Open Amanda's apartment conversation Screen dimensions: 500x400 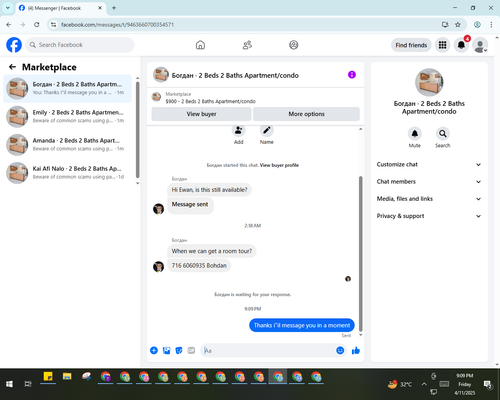click(67, 145)
